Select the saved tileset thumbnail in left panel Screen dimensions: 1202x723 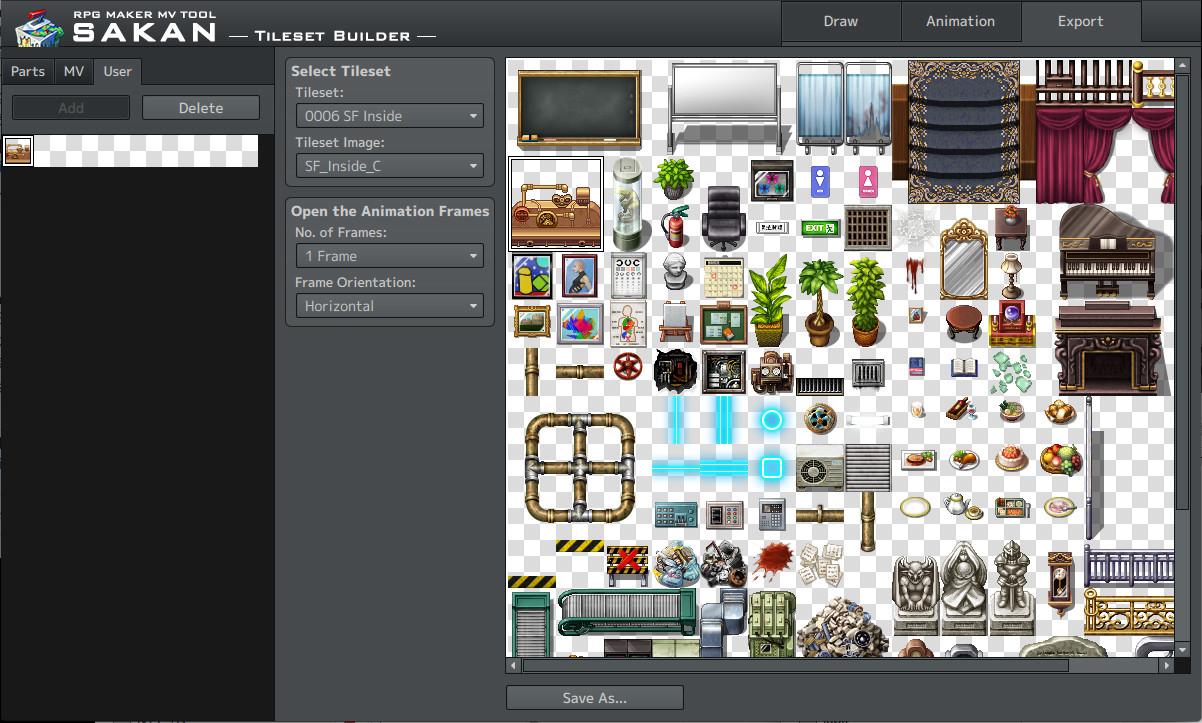[18, 151]
